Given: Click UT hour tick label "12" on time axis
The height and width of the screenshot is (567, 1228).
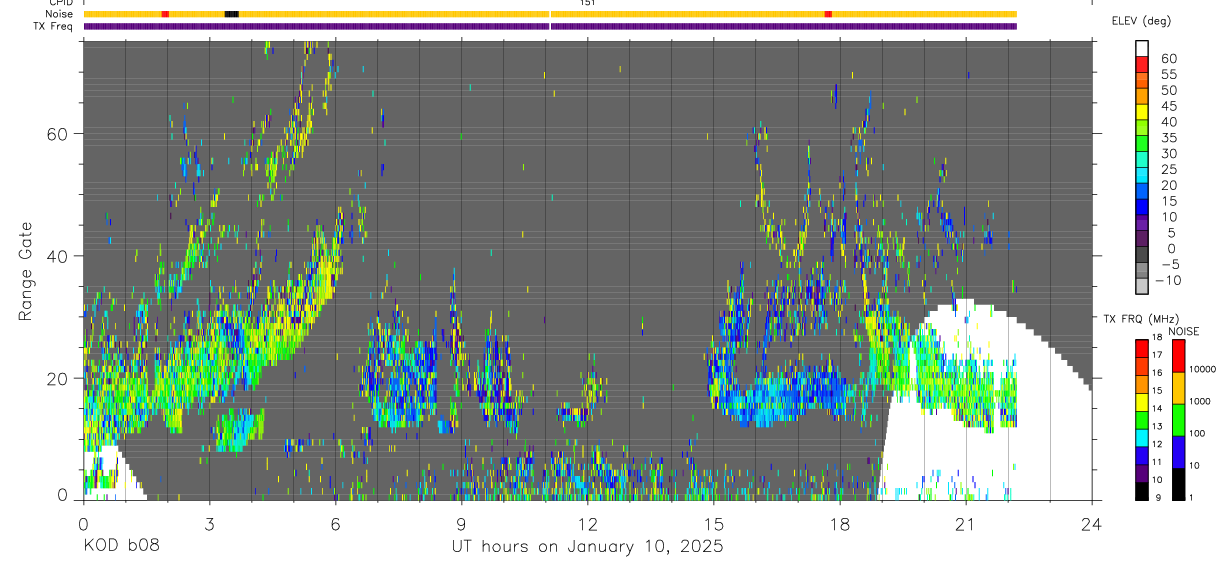Looking at the screenshot, I should (587, 524).
